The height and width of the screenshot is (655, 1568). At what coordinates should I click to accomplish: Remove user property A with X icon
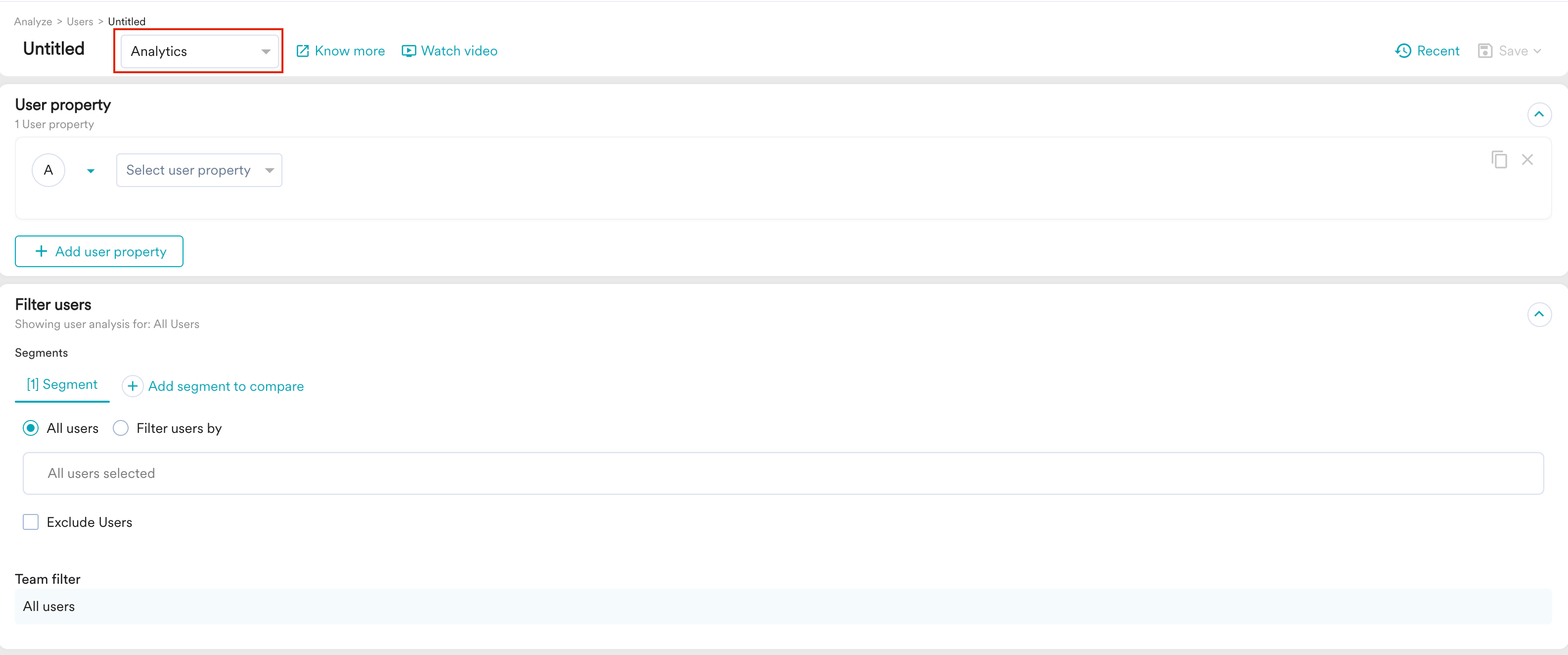(1527, 159)
